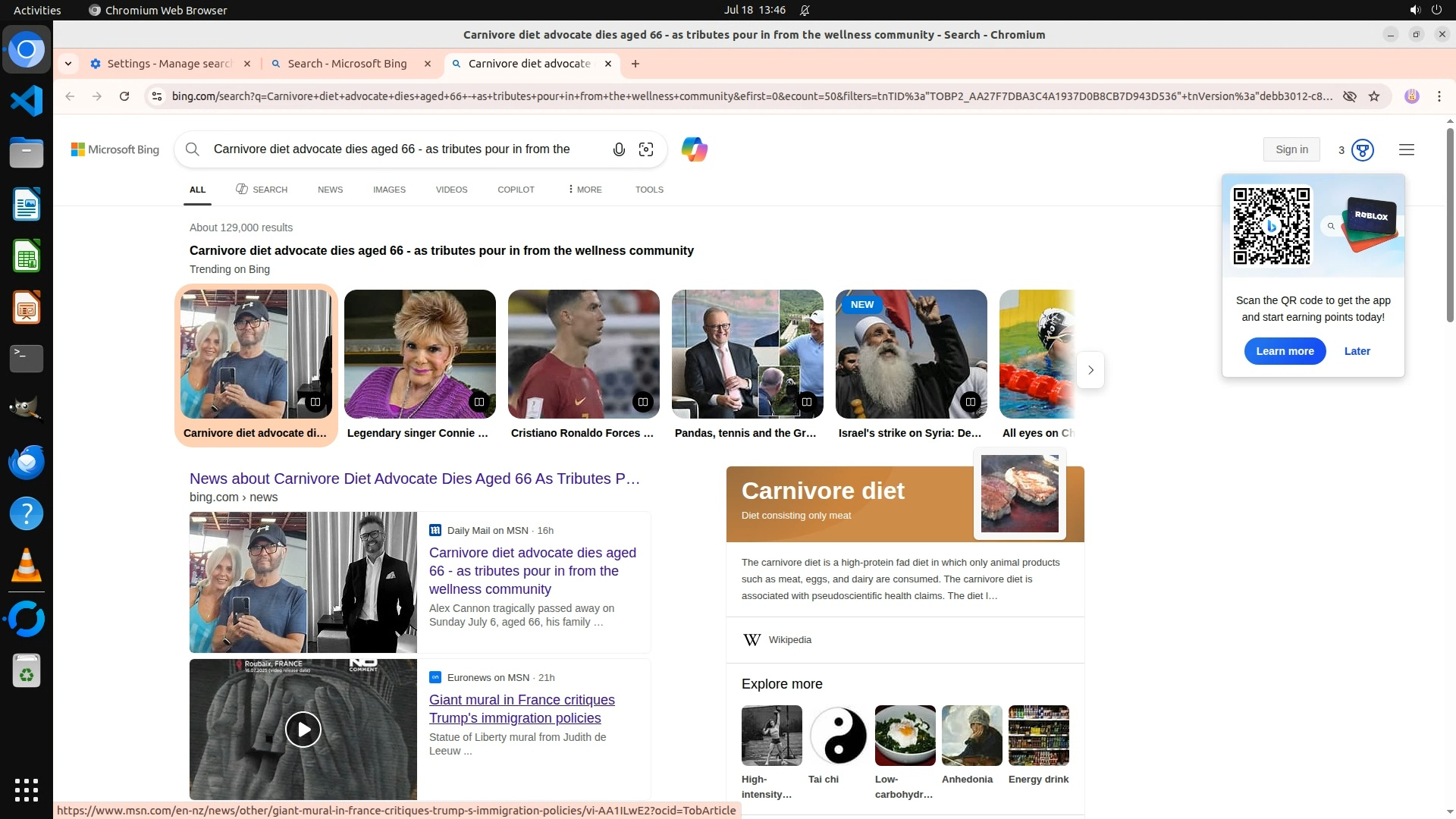The height and width of the screenshot is (819, 1456).
Task: Click the microphone voice search icon
Action: click(x=619, y=149)
